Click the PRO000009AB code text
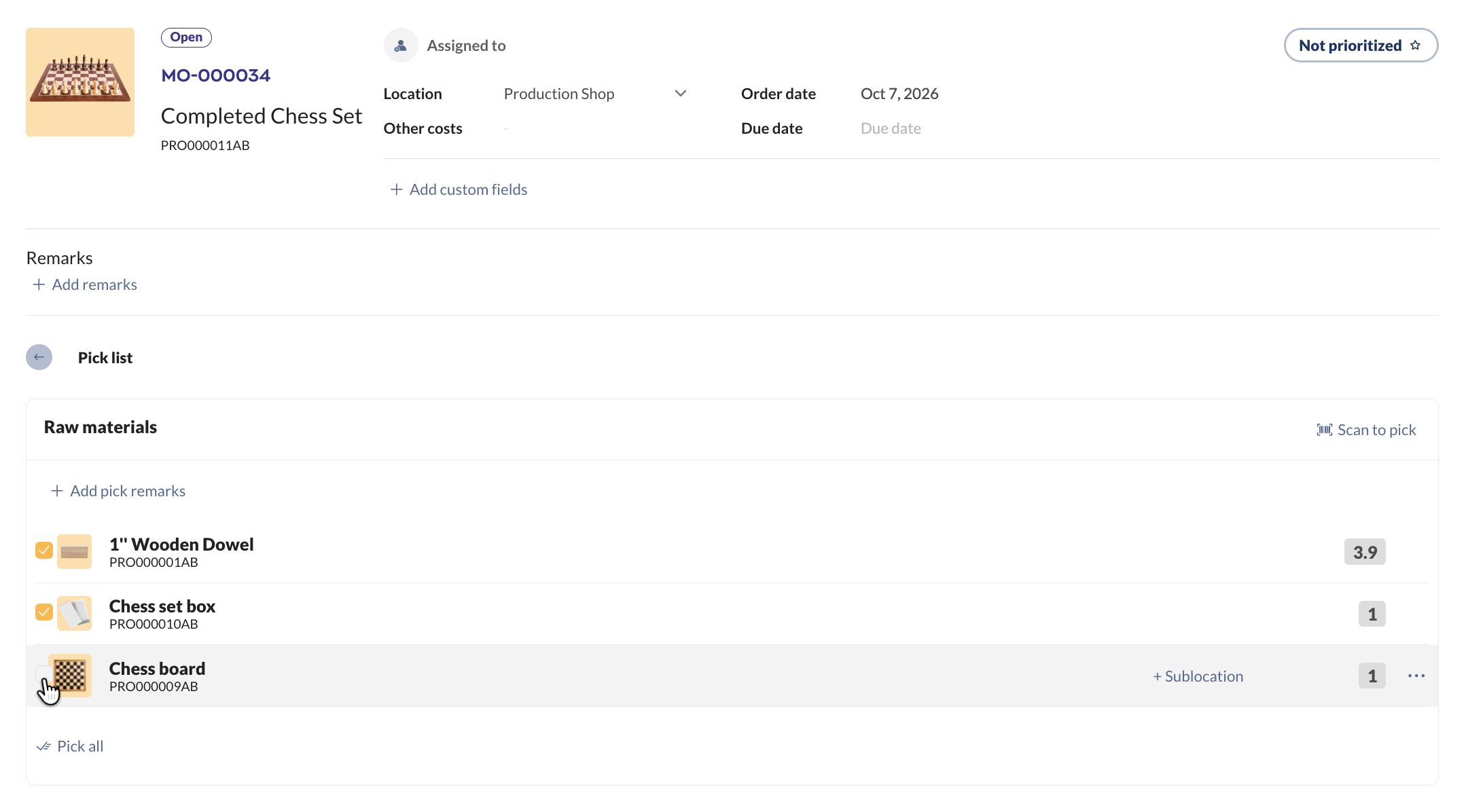Image resolution: width=1466 pixels, height=812 pixels. [x=154, y=686]
